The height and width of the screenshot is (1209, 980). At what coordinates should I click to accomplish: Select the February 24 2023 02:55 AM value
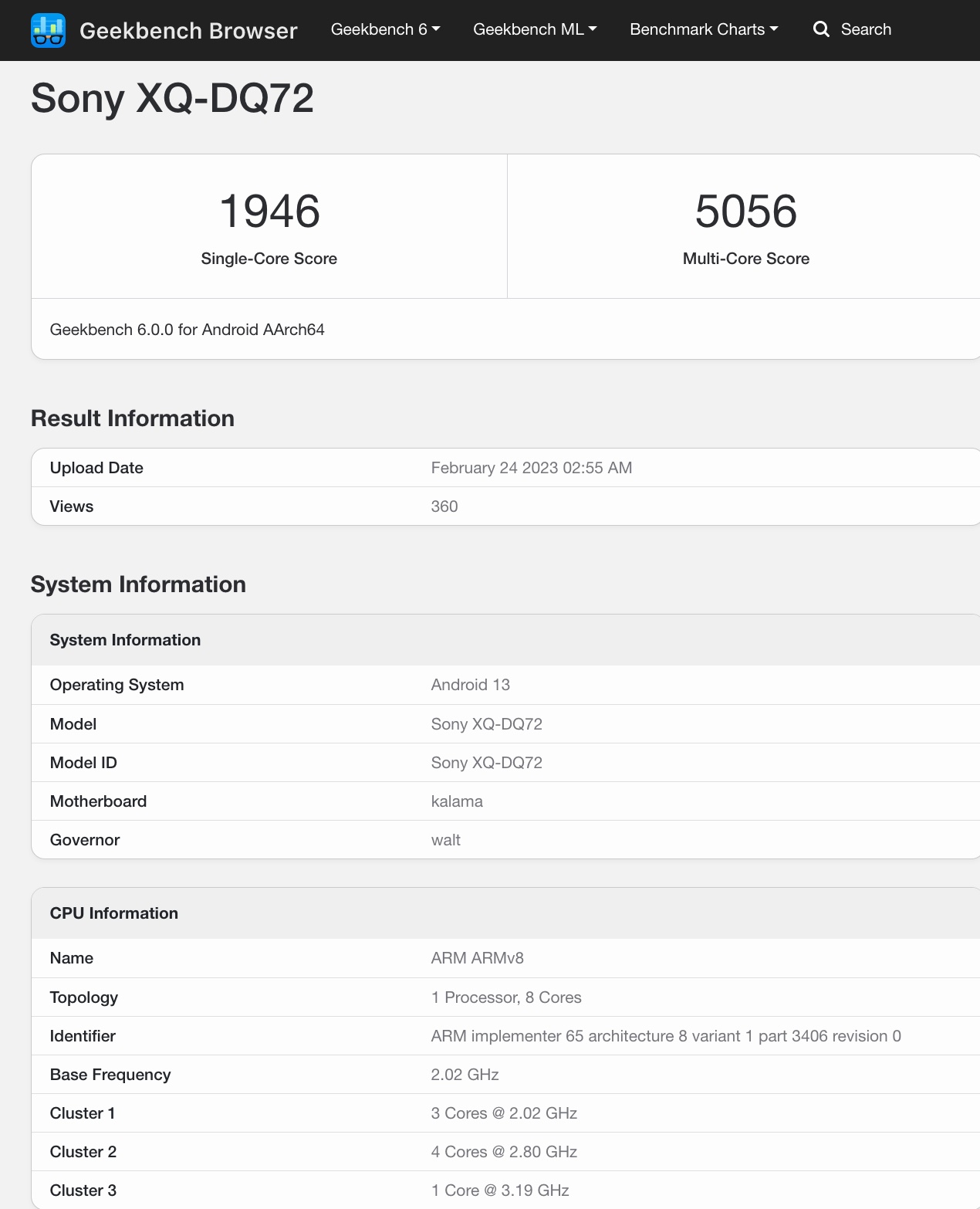coord(532,468)
